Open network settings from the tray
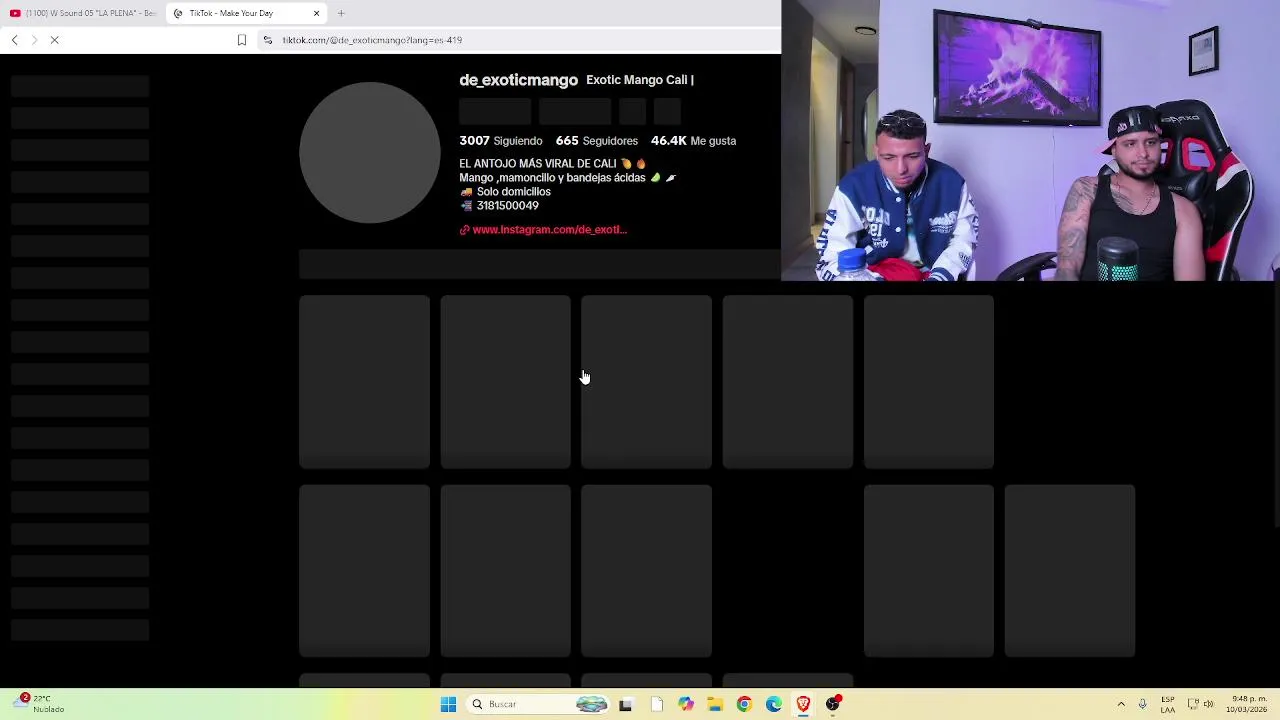1280x720 pixels. (1193, 704)
